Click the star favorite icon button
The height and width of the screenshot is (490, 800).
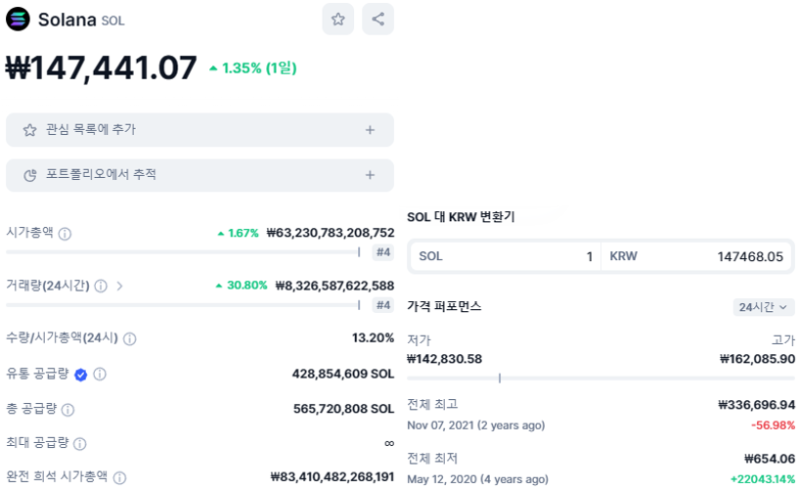tap(338, 19)
